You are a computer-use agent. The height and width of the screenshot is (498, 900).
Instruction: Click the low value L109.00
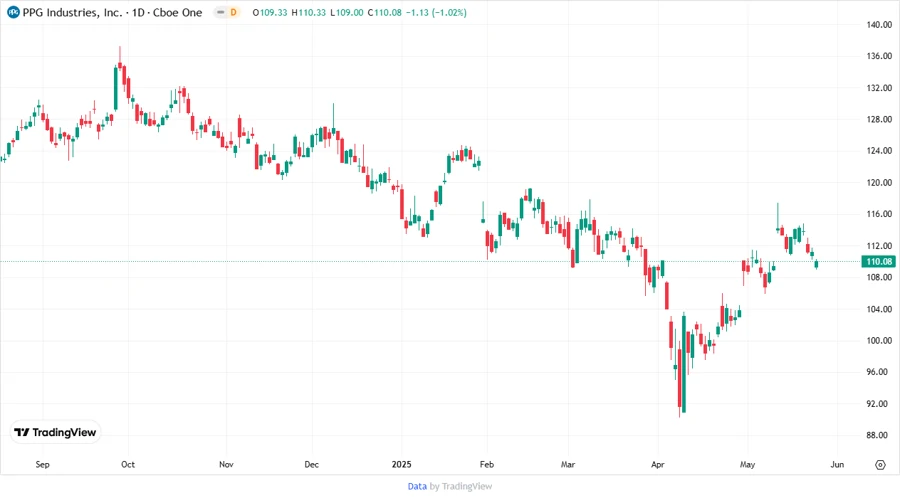pos(347,12)
